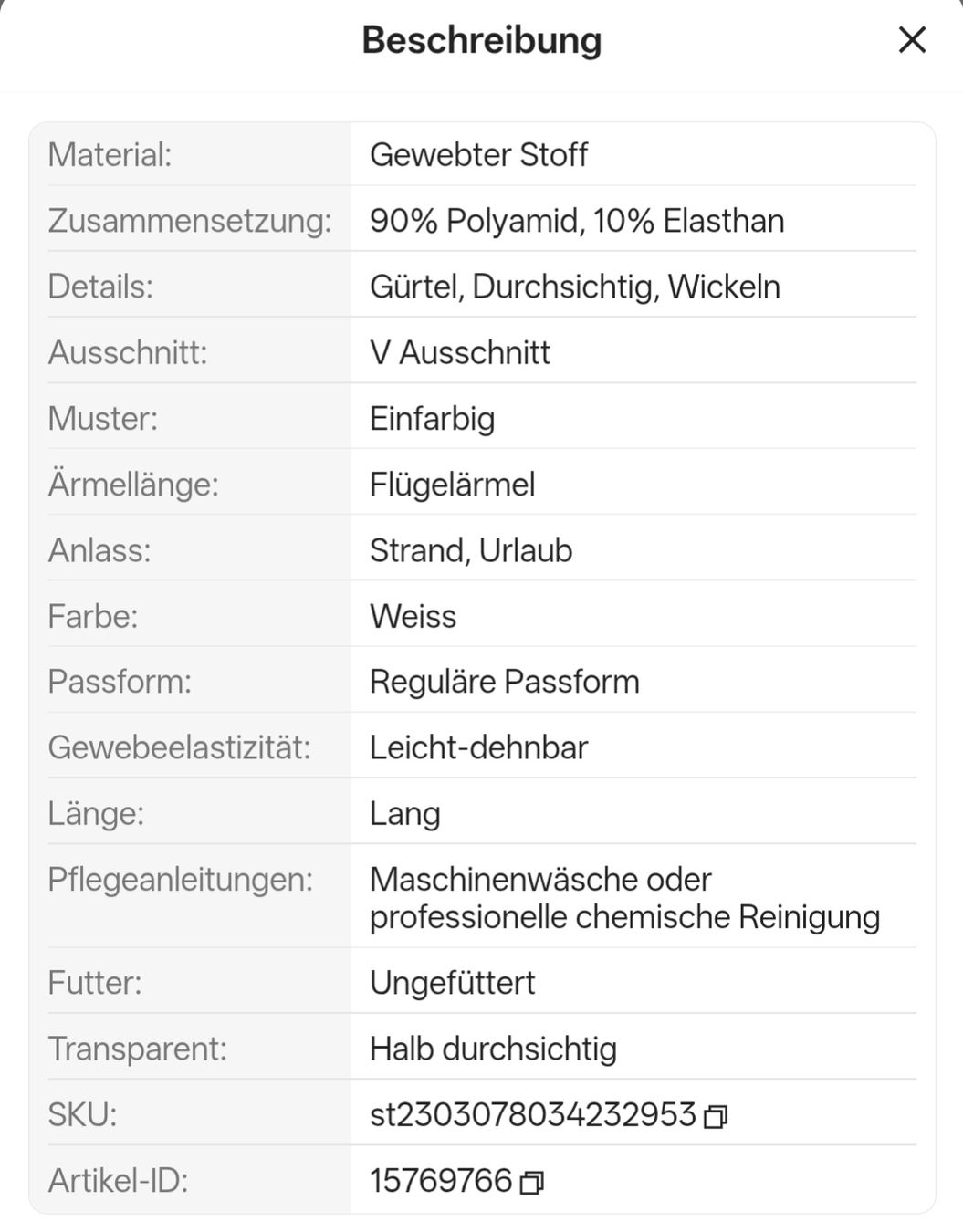Tap the Leicht-dehnbar elasticity value
Viewport: 963px width, 1232px height.
click(478, 747)
